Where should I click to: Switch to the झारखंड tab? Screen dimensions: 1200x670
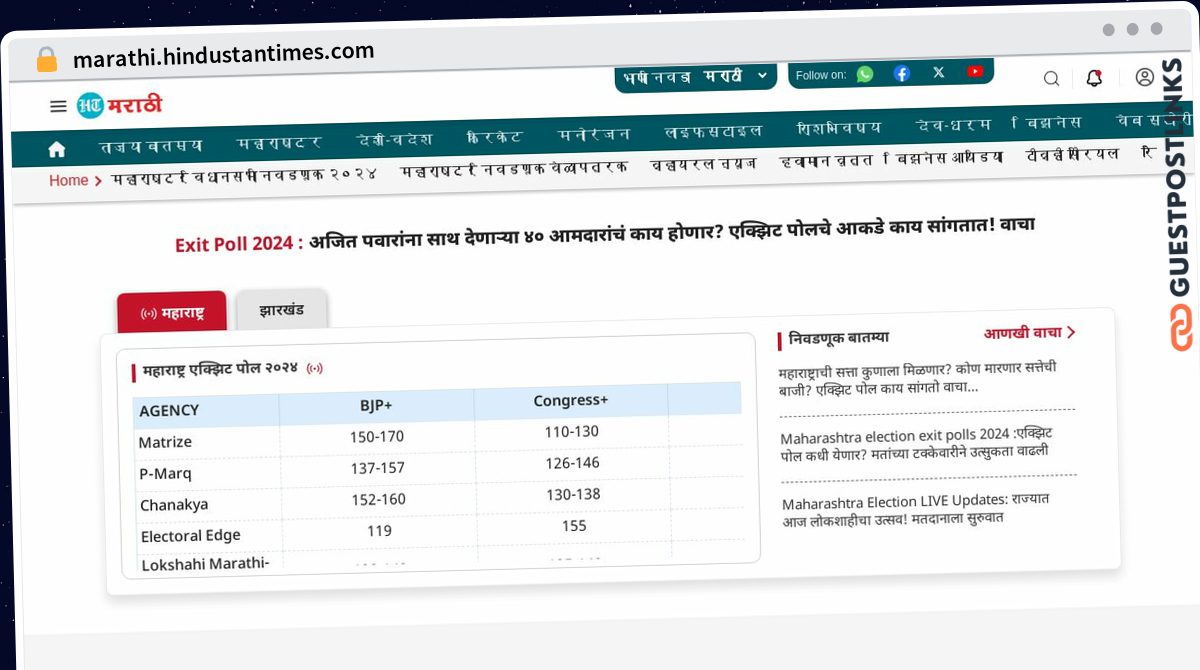click(x=281, y=310)
